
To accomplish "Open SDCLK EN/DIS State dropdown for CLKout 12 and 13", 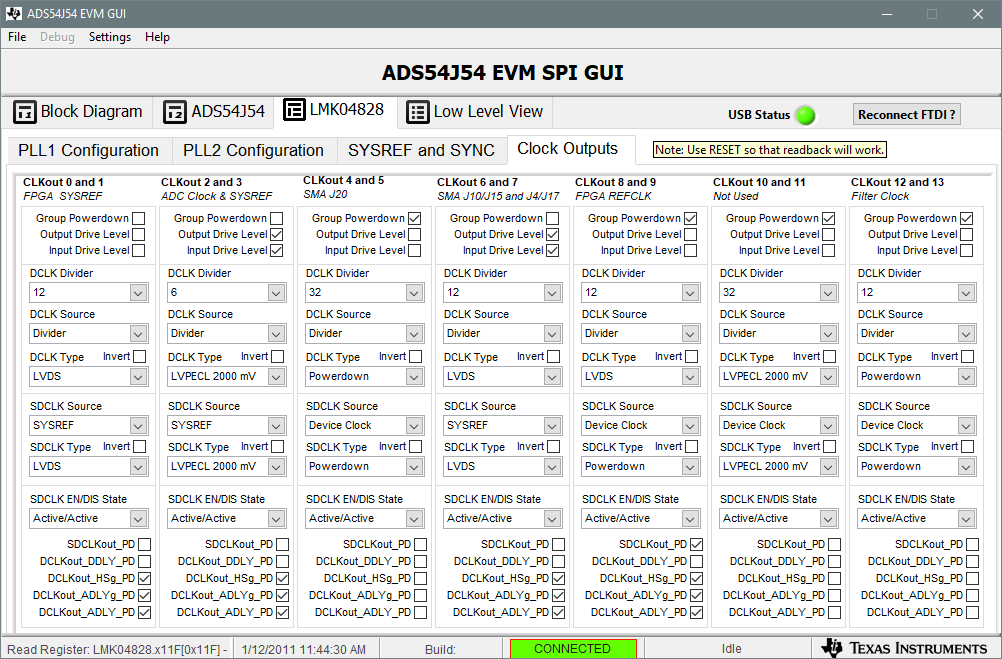I will pos(917,518).
